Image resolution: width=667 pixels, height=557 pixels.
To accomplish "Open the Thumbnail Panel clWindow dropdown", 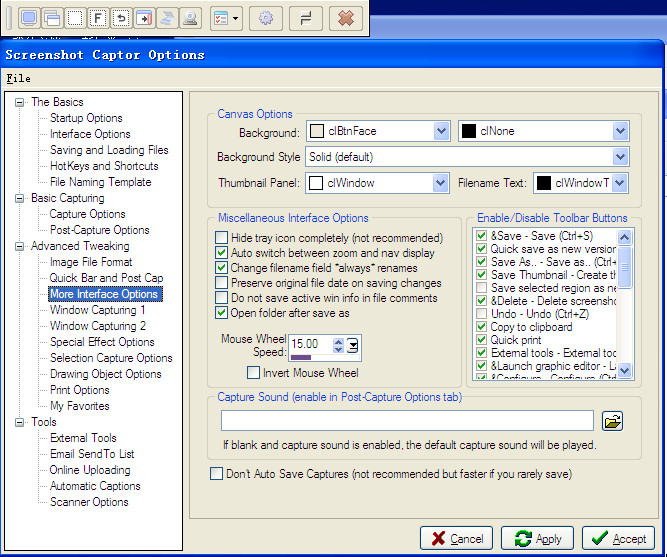I will coord(440,183).
